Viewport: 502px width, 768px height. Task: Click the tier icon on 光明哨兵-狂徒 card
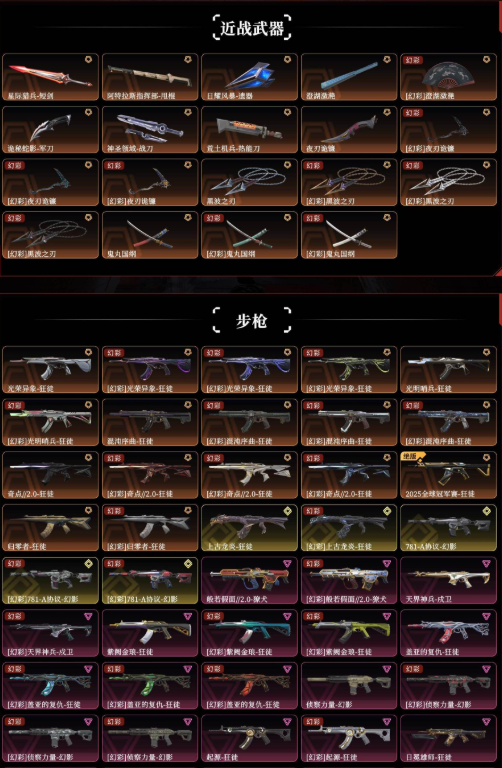coord(487,352)
